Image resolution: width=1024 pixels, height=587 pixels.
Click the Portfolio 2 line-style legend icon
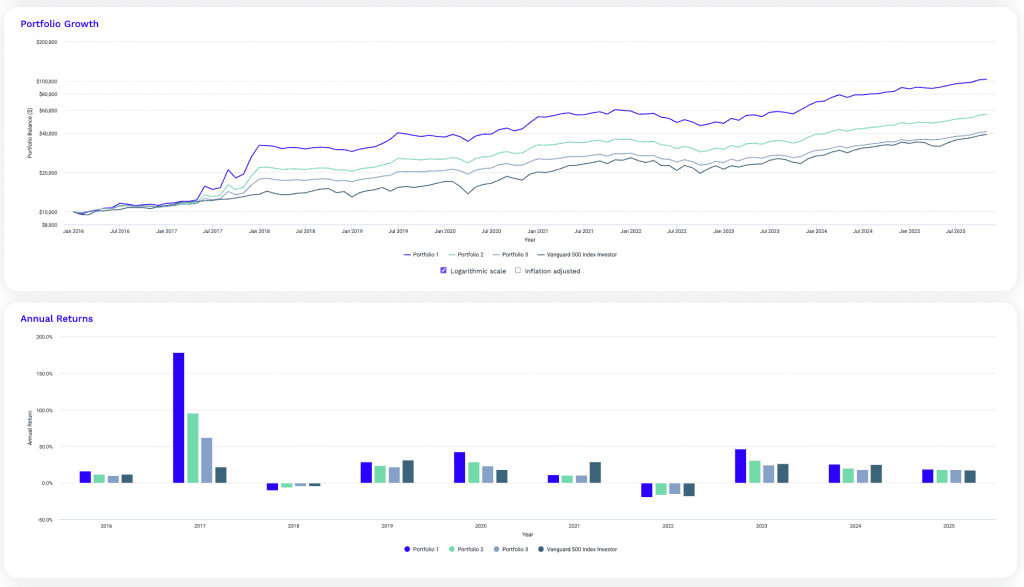451,254
